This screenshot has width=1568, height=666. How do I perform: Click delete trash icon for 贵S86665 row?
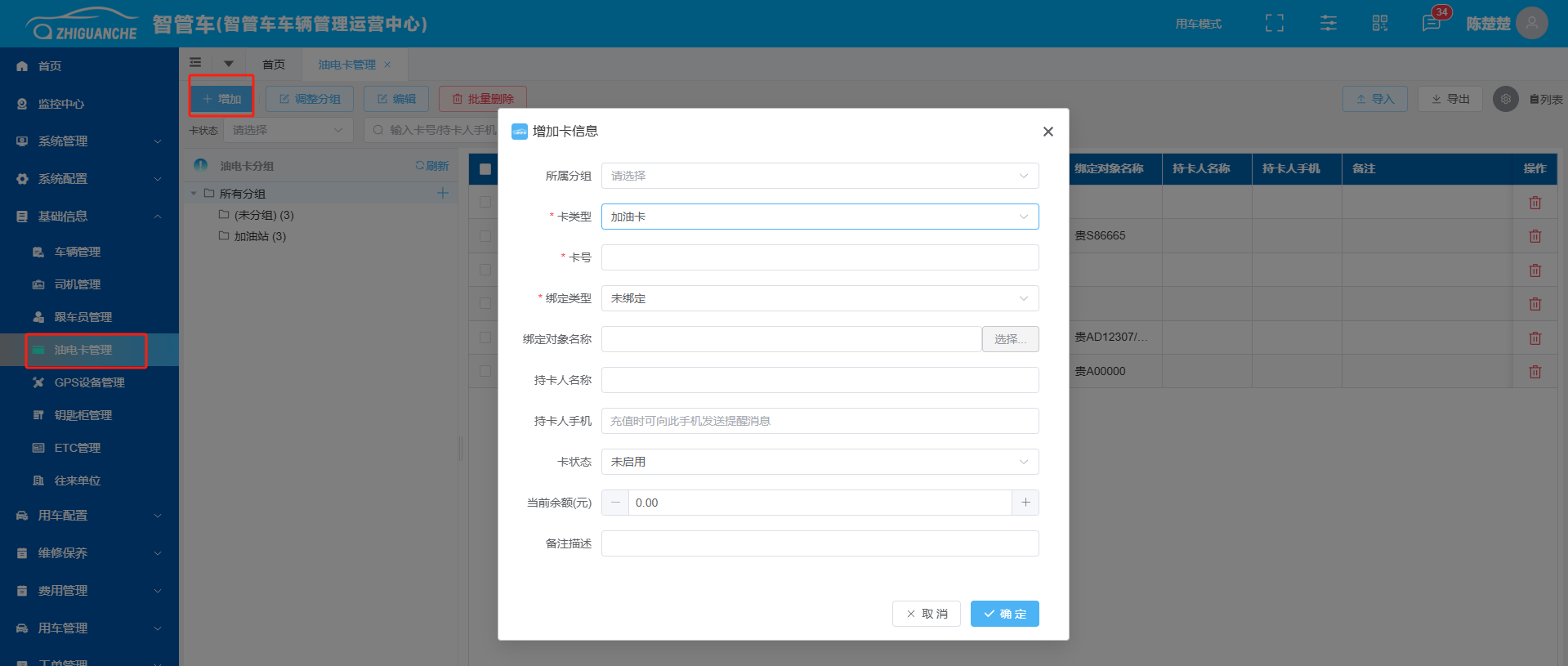[1534, 236]
